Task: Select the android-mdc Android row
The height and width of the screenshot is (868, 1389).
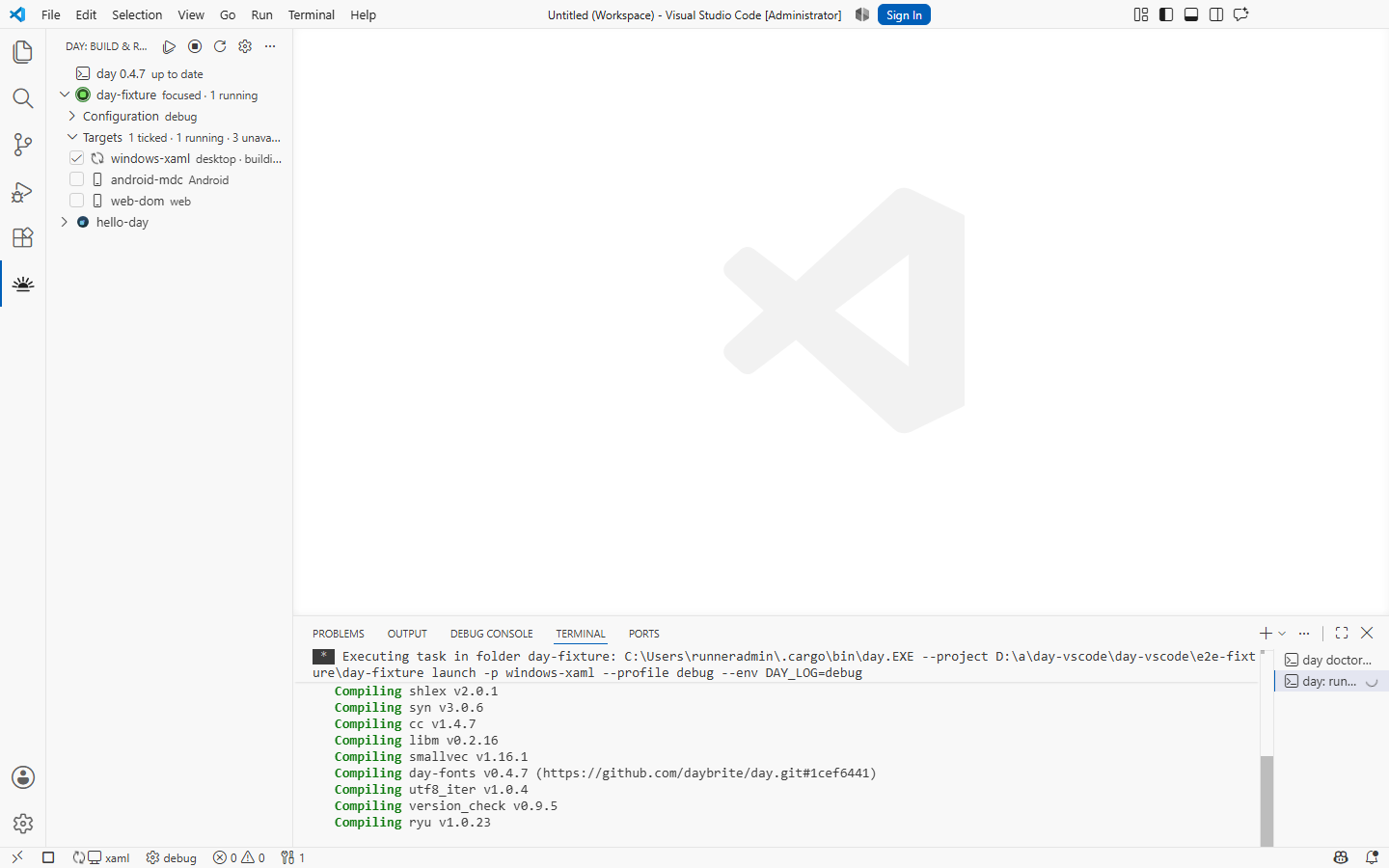Action: pos(170,179)
